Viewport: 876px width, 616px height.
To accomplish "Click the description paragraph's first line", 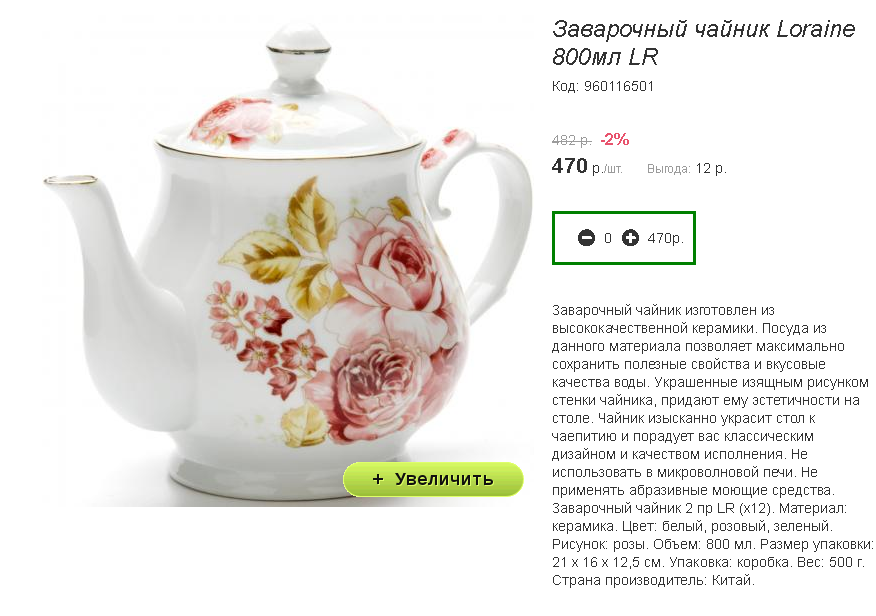I will pos(663,310).
